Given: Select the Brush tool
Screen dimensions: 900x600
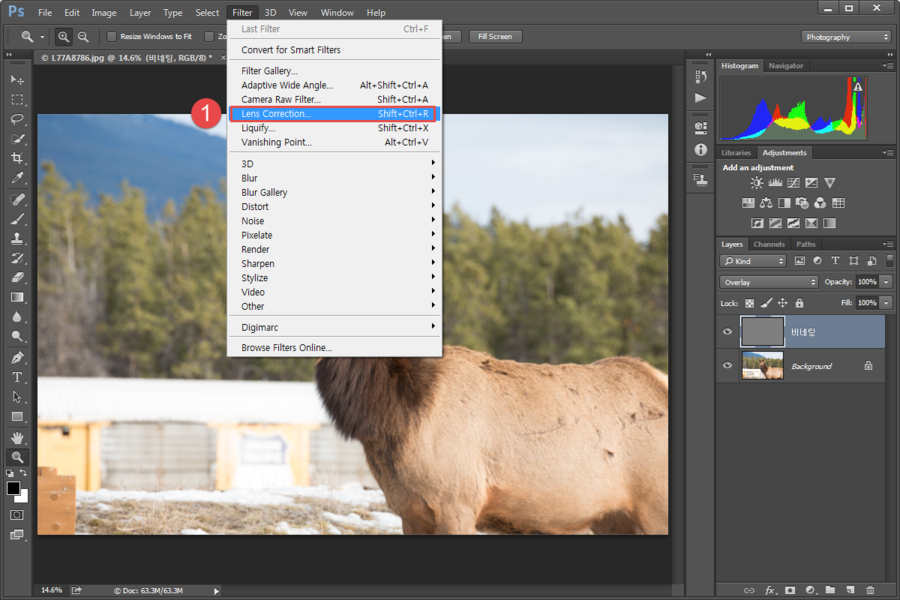Looking at the screenshot, I should [17, 219].
